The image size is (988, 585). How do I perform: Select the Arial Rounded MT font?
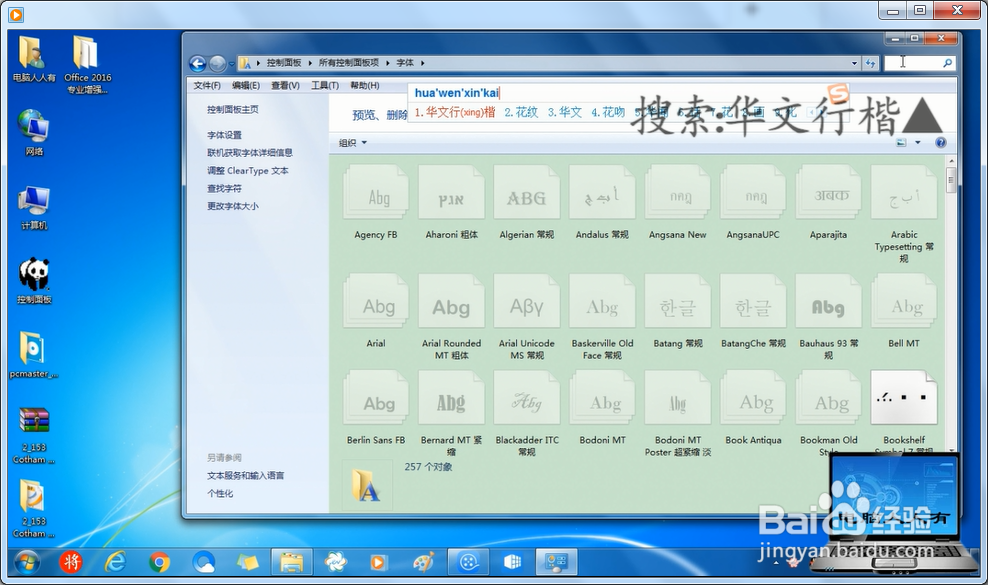[x=452, y=301]
